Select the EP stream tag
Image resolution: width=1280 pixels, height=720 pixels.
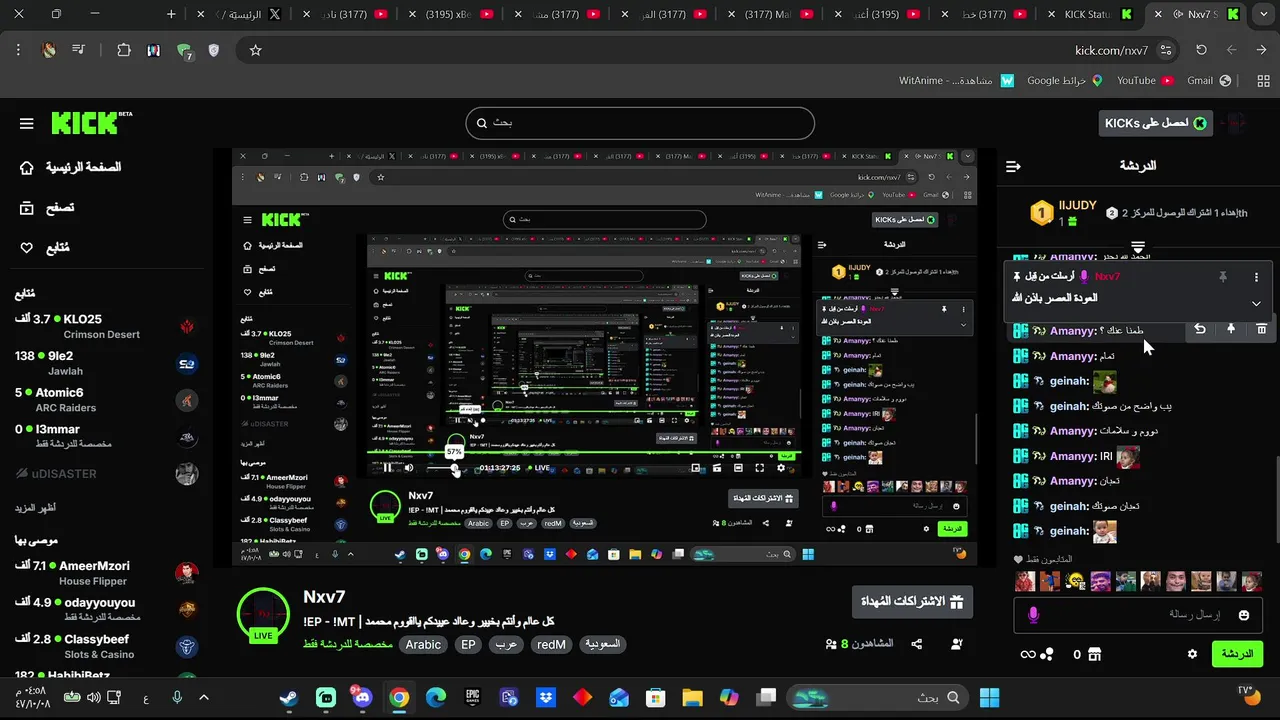[x=468, y=645]
